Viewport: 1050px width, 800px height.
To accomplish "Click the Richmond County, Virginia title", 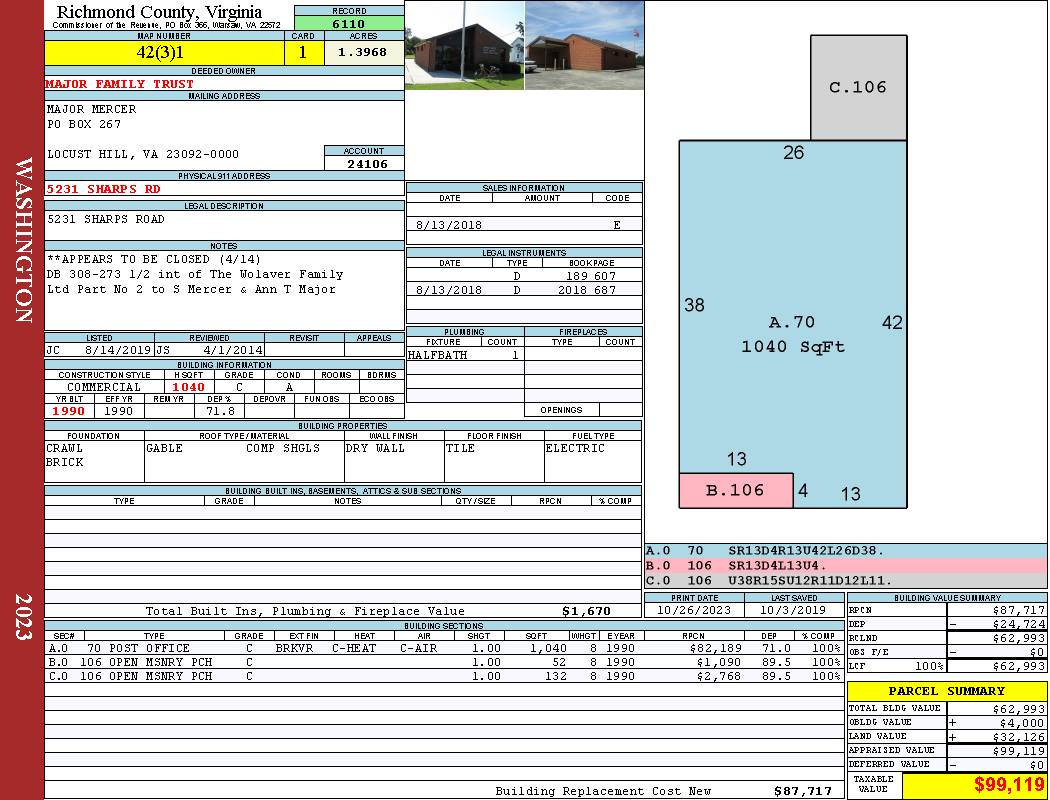I will (159, 11).
